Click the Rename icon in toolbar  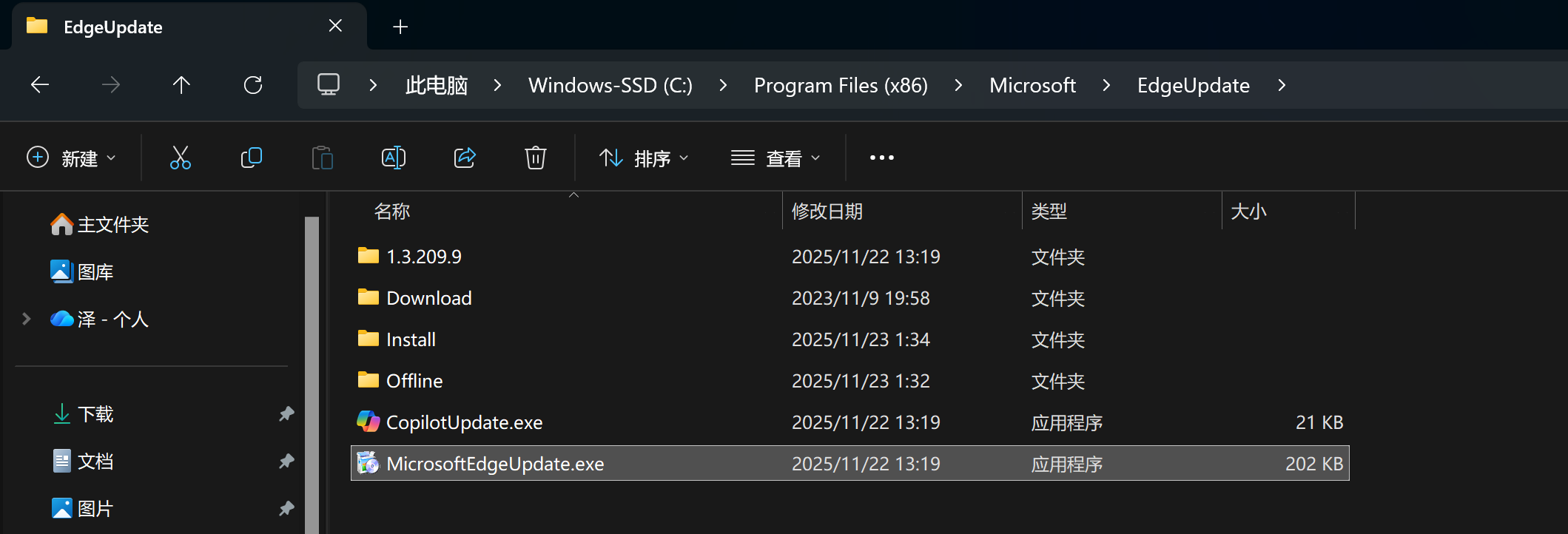click(393, 158)
